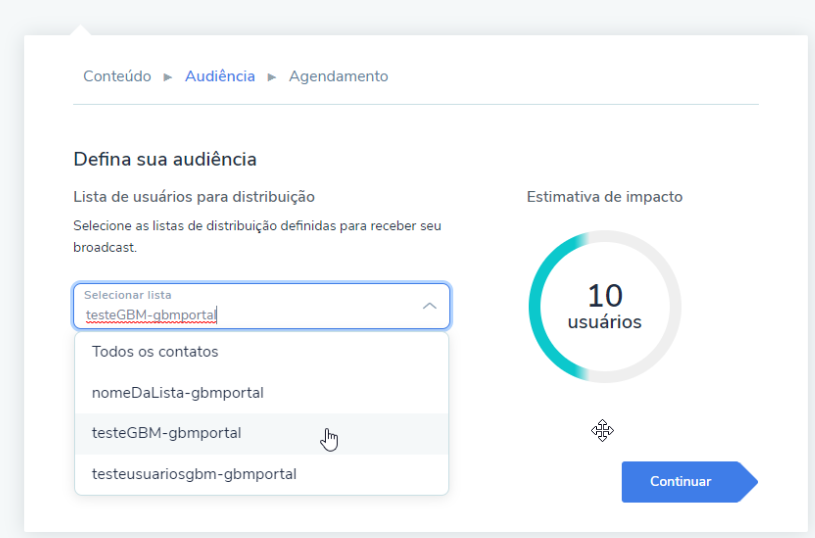Choose Todos os contatos option
This screenshot has width=815, height=538.
coord(155,352)
